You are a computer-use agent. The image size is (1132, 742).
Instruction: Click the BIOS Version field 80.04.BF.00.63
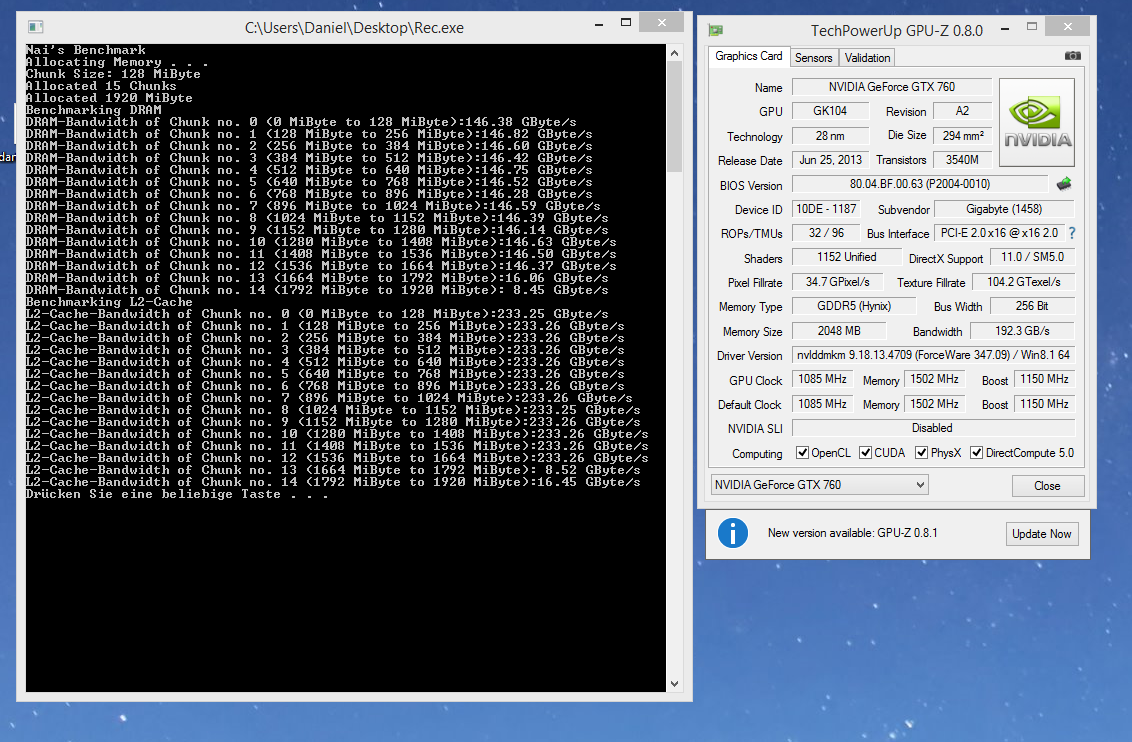click(x=920, y=184)
